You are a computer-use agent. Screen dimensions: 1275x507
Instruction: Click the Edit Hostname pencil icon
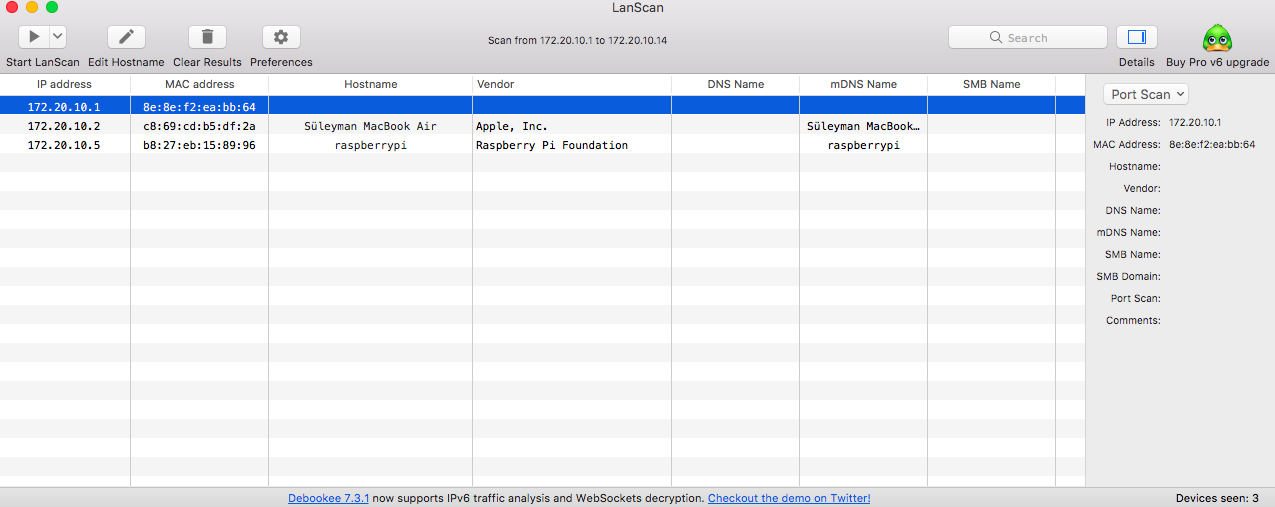pos(126,37)
